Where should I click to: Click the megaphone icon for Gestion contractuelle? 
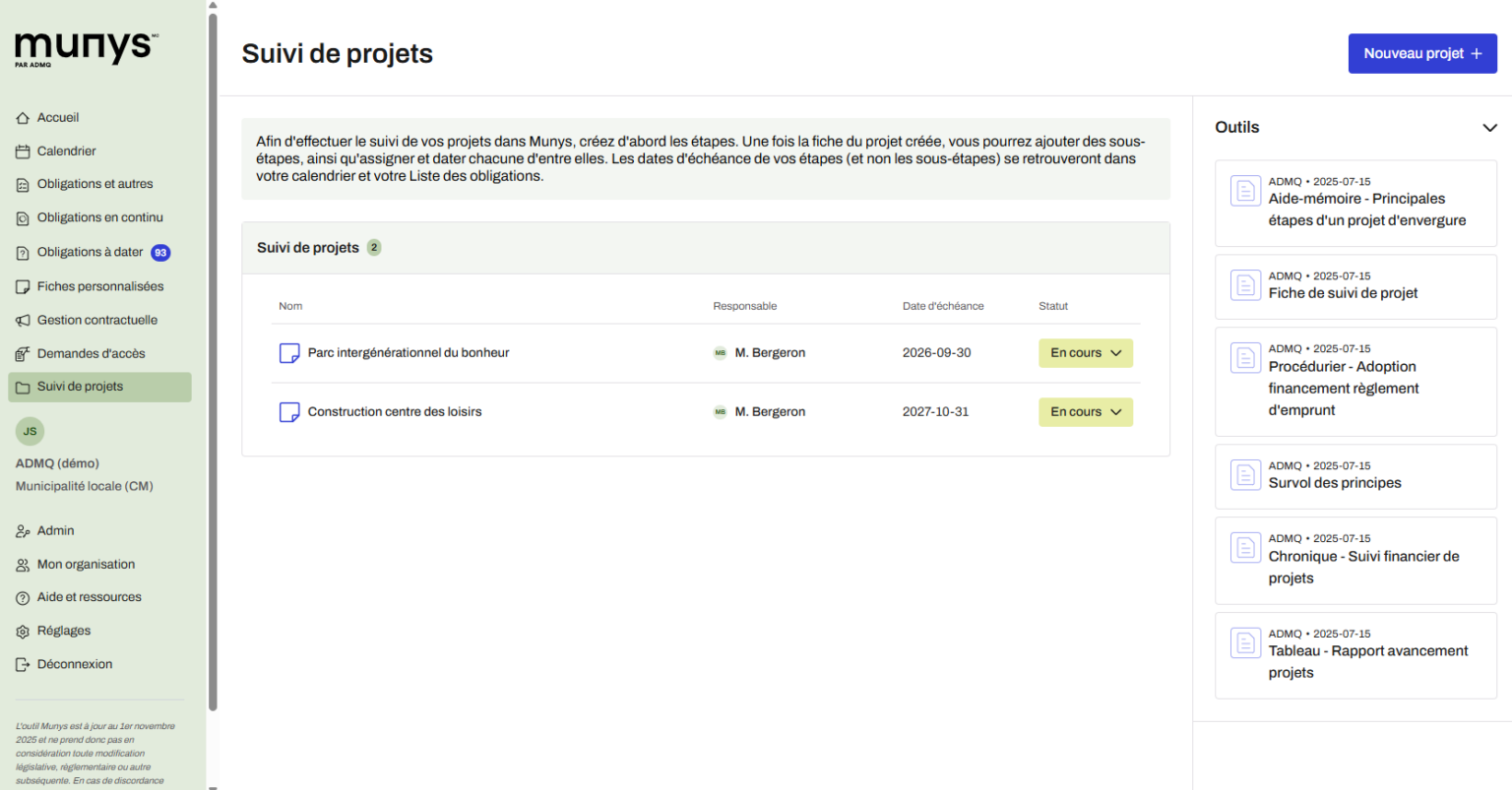[23, 321]
